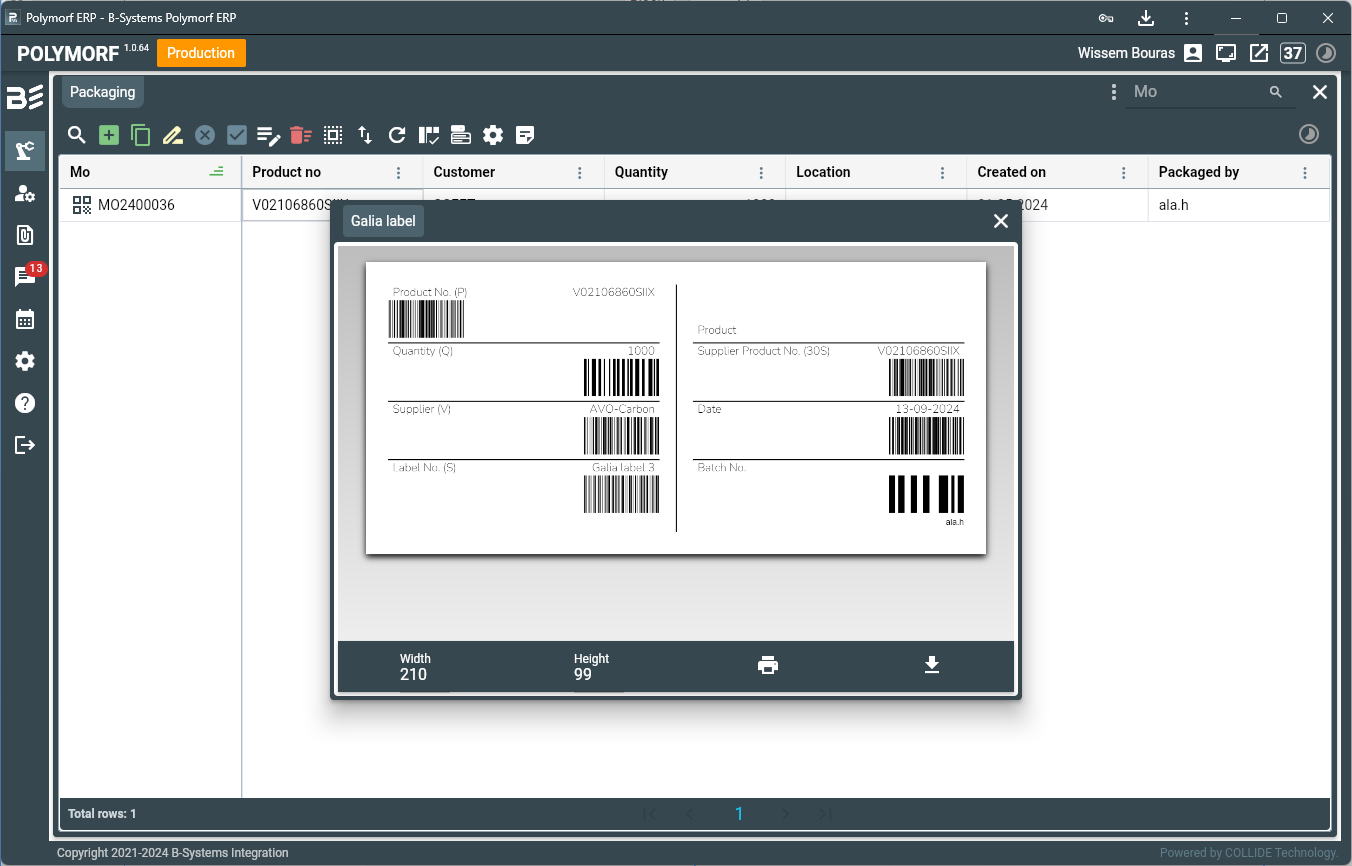Click the open-in-new-window icon in header
The width and height of the screenshot is (1352, 866).
point(1259,53)
